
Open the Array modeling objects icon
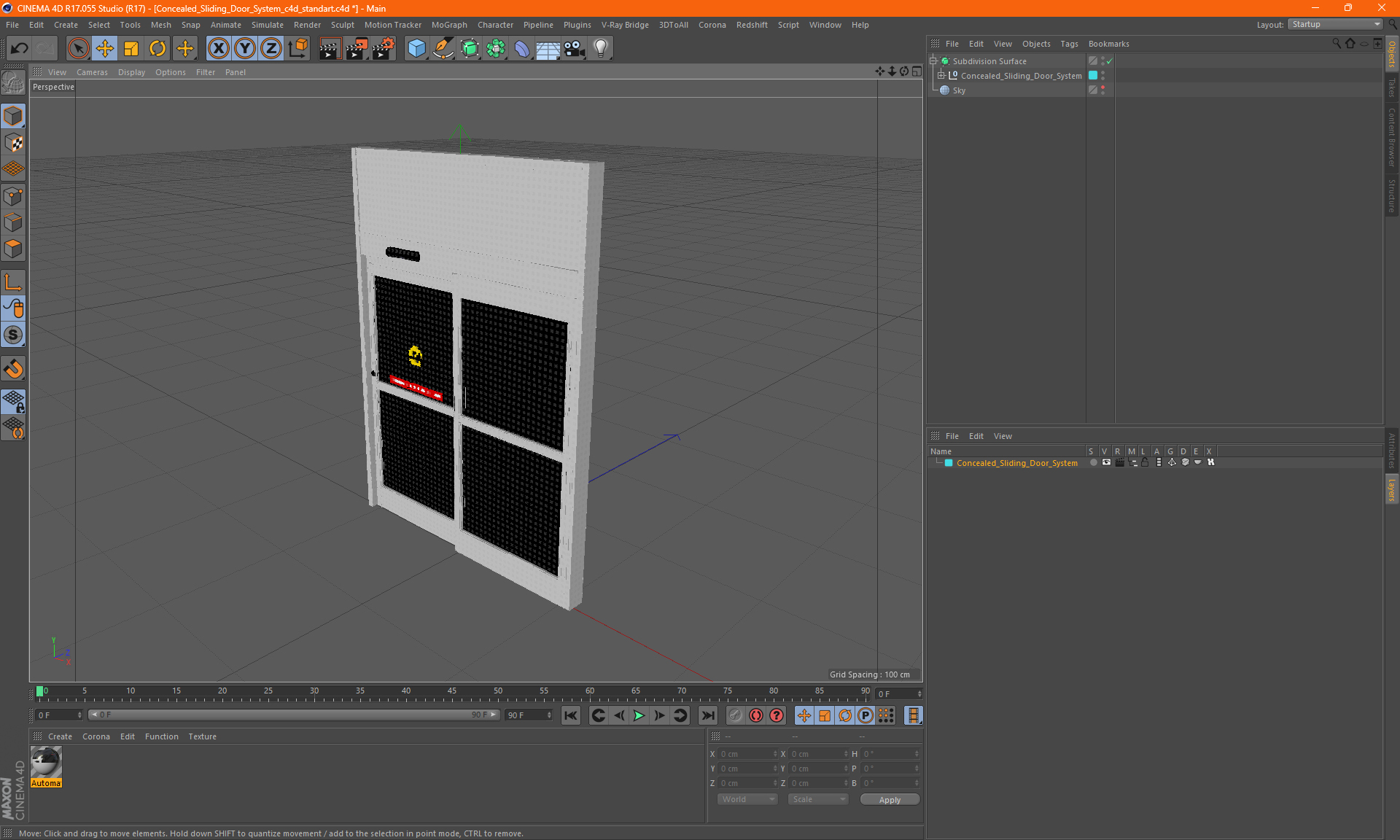tap(496, 48)
